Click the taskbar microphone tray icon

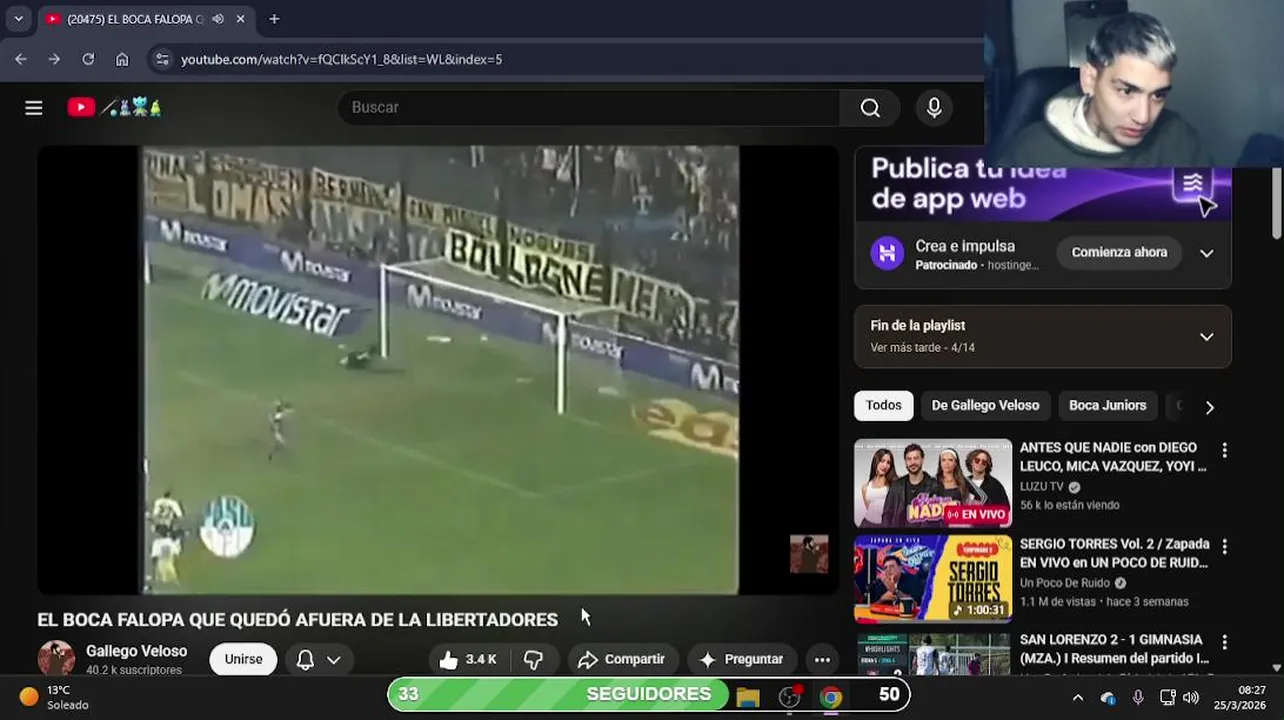(1138, 698)
